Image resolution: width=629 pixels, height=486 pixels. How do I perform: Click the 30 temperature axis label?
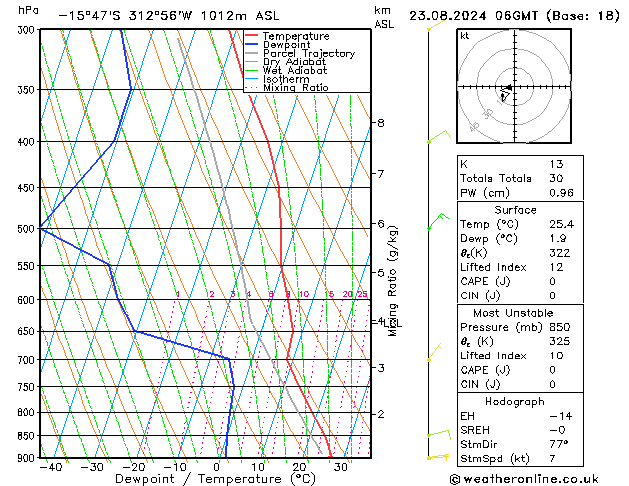341,467
